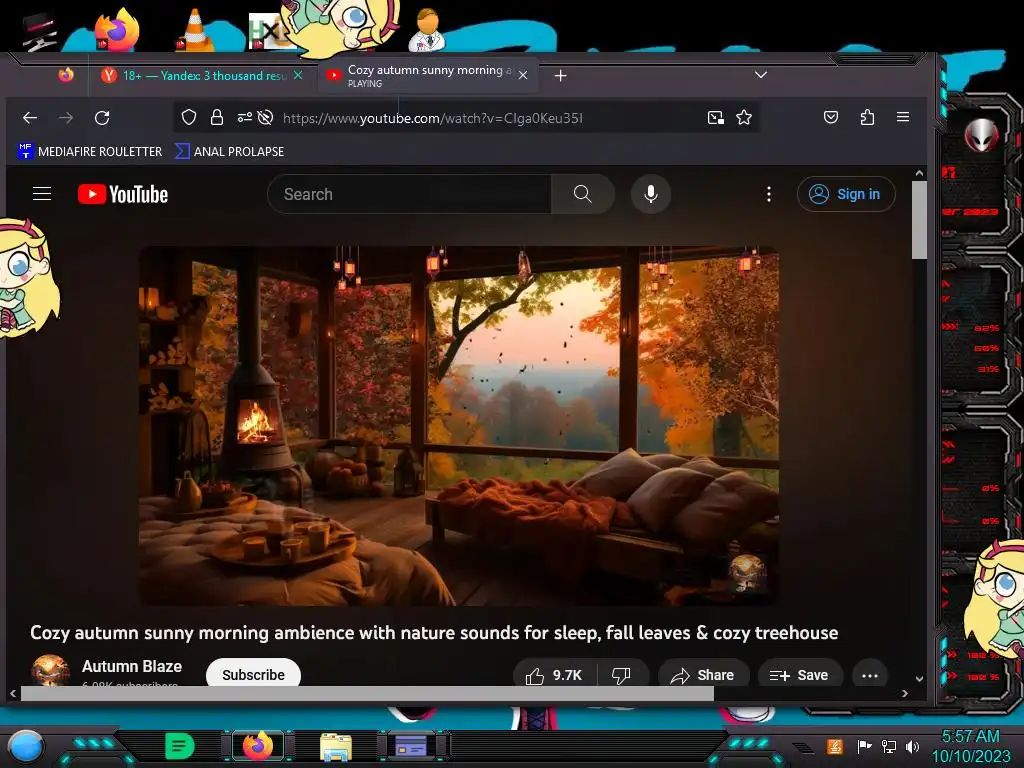Open a new tab with plus button
1024x768 pixels.
coord(560,76)
